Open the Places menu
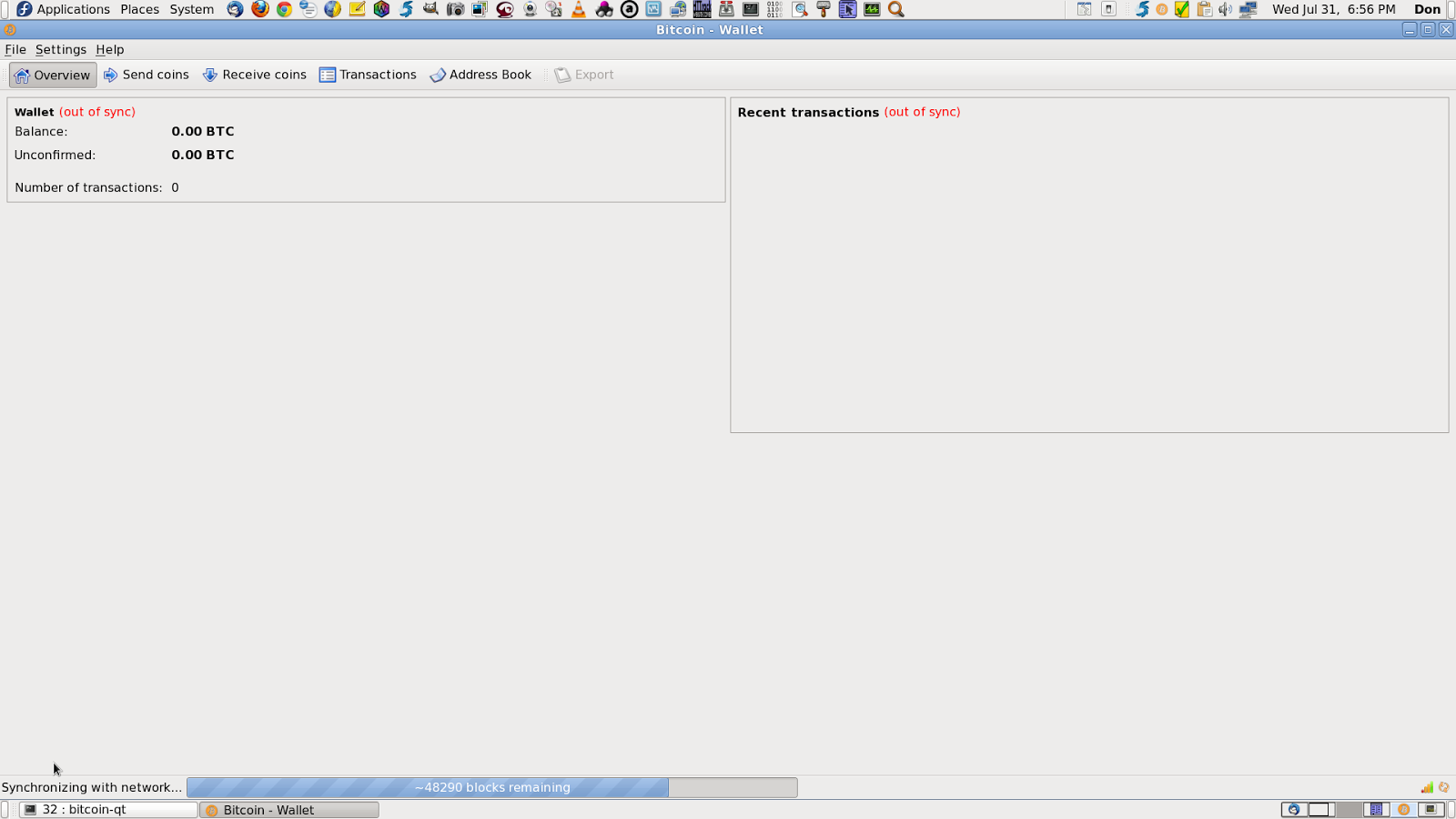Image resolution: width=1456 pixels, height=819 pixels. pos(139,9)
